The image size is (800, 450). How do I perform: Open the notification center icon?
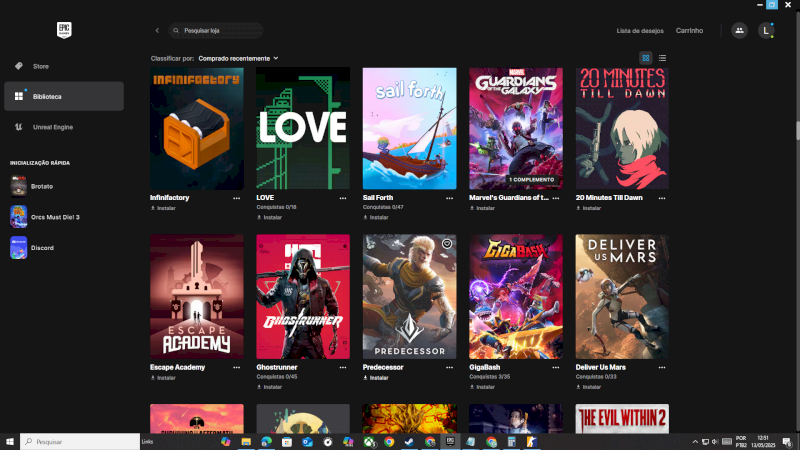pos(787,442)
